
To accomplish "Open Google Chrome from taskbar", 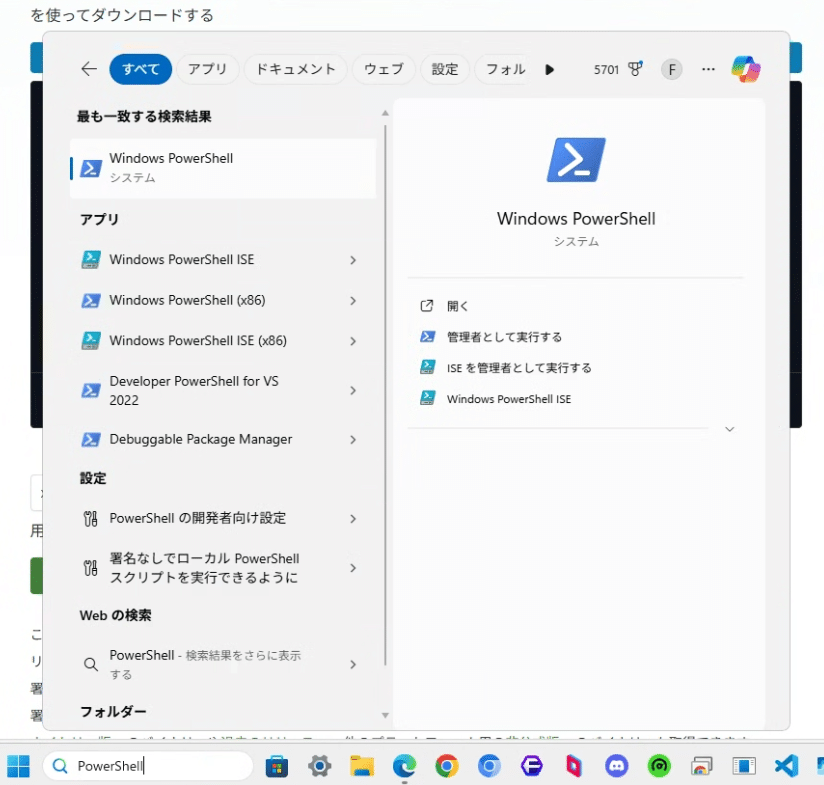I will pos(447,766).
